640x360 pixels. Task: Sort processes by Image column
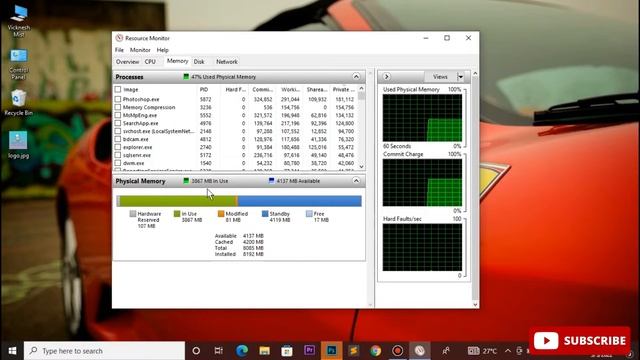click(x=131, y=89)
